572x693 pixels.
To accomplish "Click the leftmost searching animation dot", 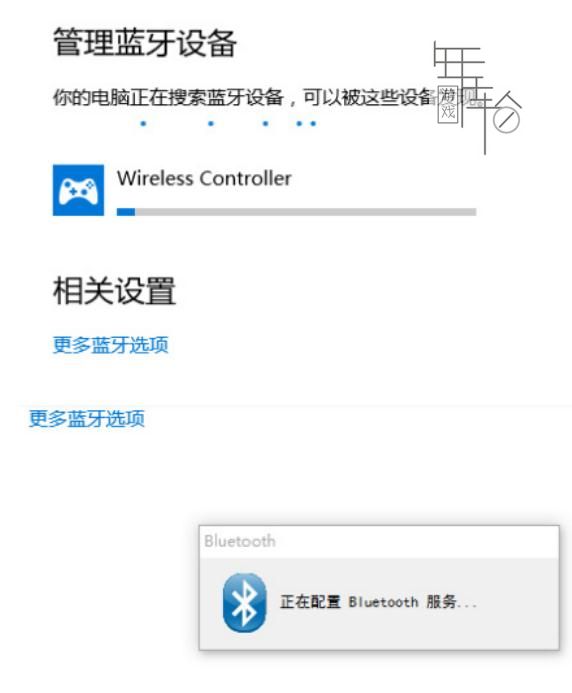I will [143, 124].
